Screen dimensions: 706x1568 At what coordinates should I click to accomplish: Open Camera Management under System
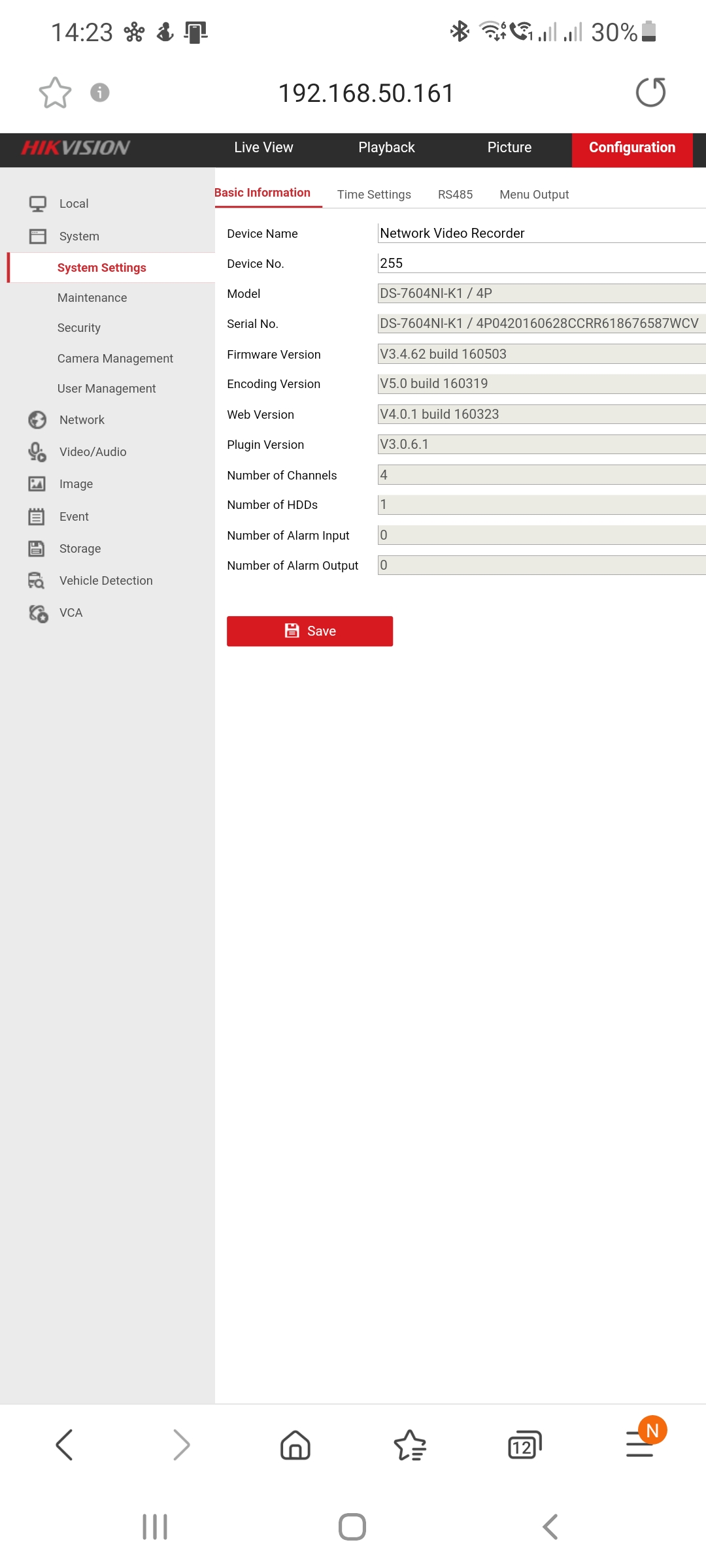(x=115, y=359)
